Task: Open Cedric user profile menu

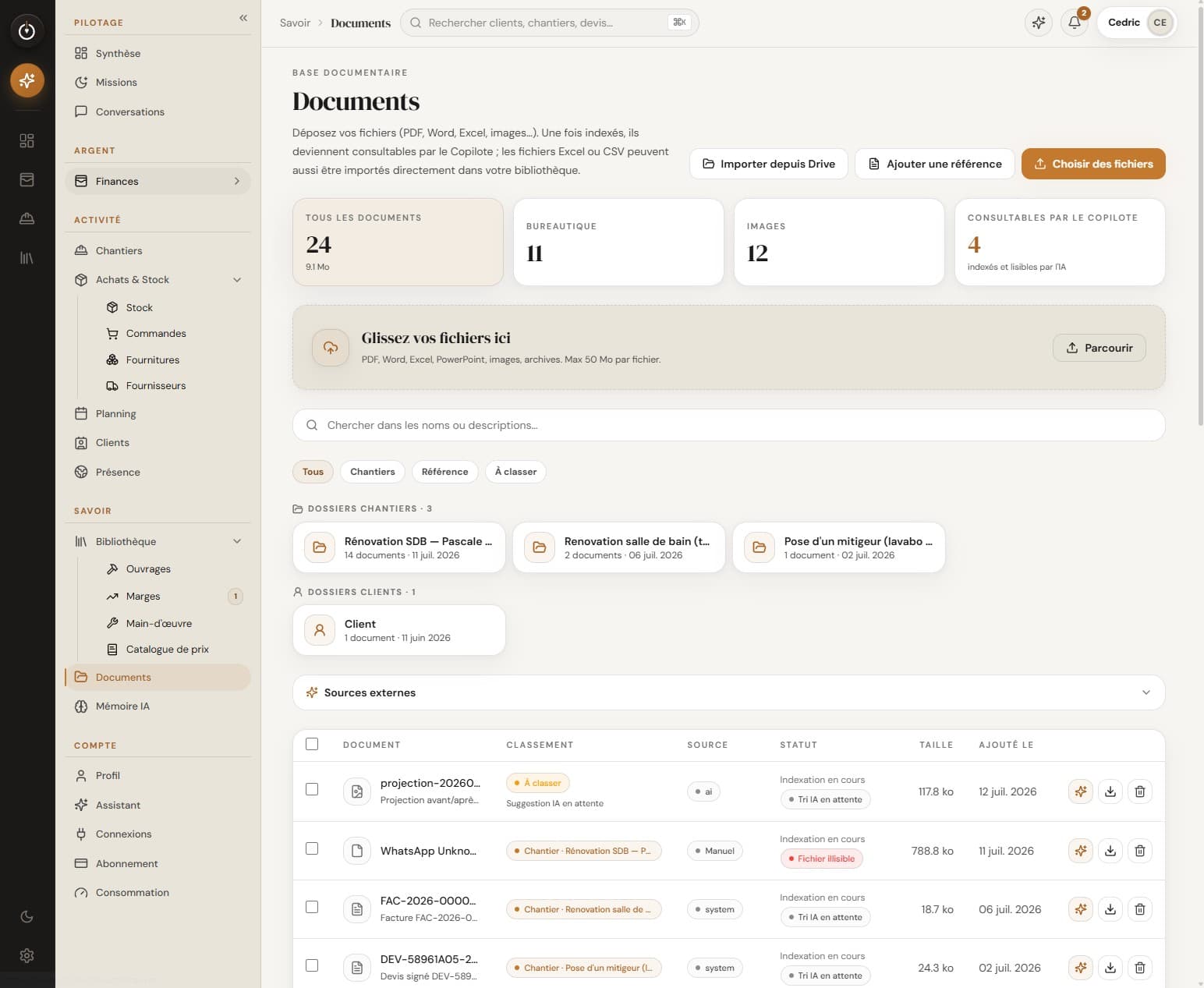Action: (1137, 23)
